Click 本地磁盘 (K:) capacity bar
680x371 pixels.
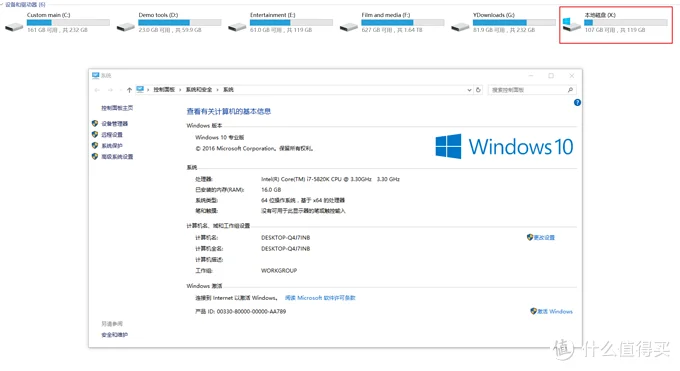[x=625, y=22]
